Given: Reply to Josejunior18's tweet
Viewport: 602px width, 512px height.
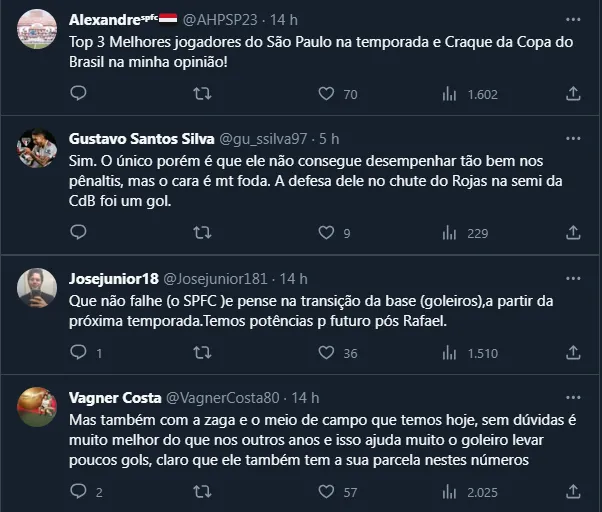Looking at the screenshot, I should [78, 352].
